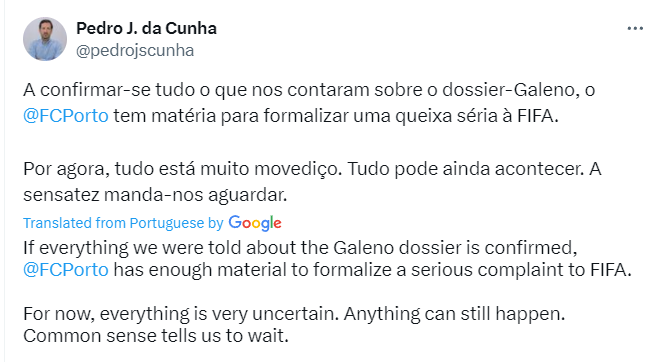Screen dimensions: 655x362
Task: Click the English line 'If everything we were told'
Action: click(x=300, y=248)
